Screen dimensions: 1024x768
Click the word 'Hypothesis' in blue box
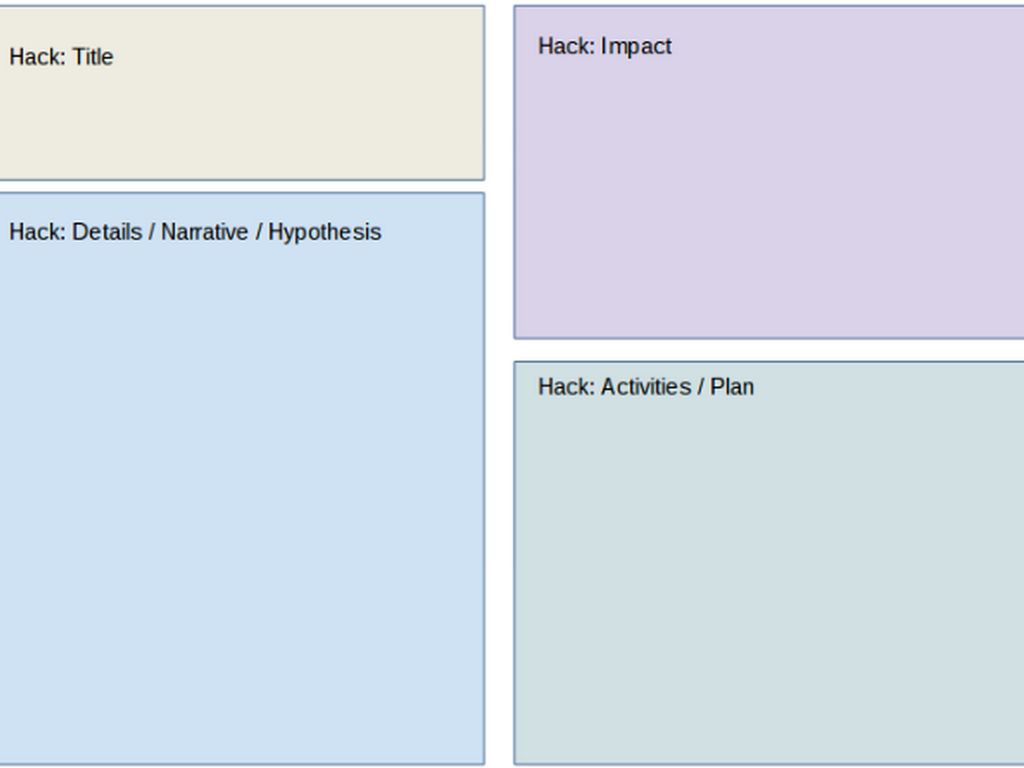point(325,232)
